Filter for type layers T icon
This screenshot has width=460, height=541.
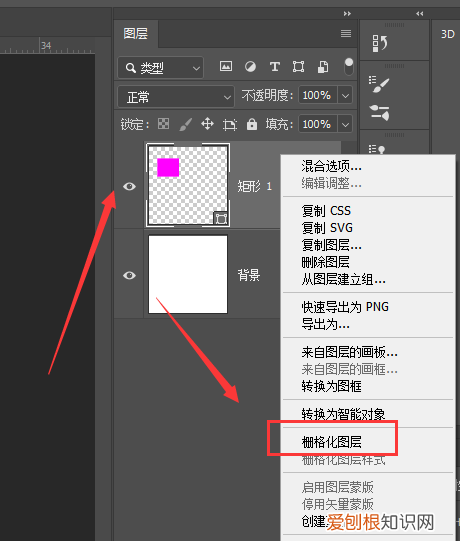pyautogui.click(x=274, y=66)
